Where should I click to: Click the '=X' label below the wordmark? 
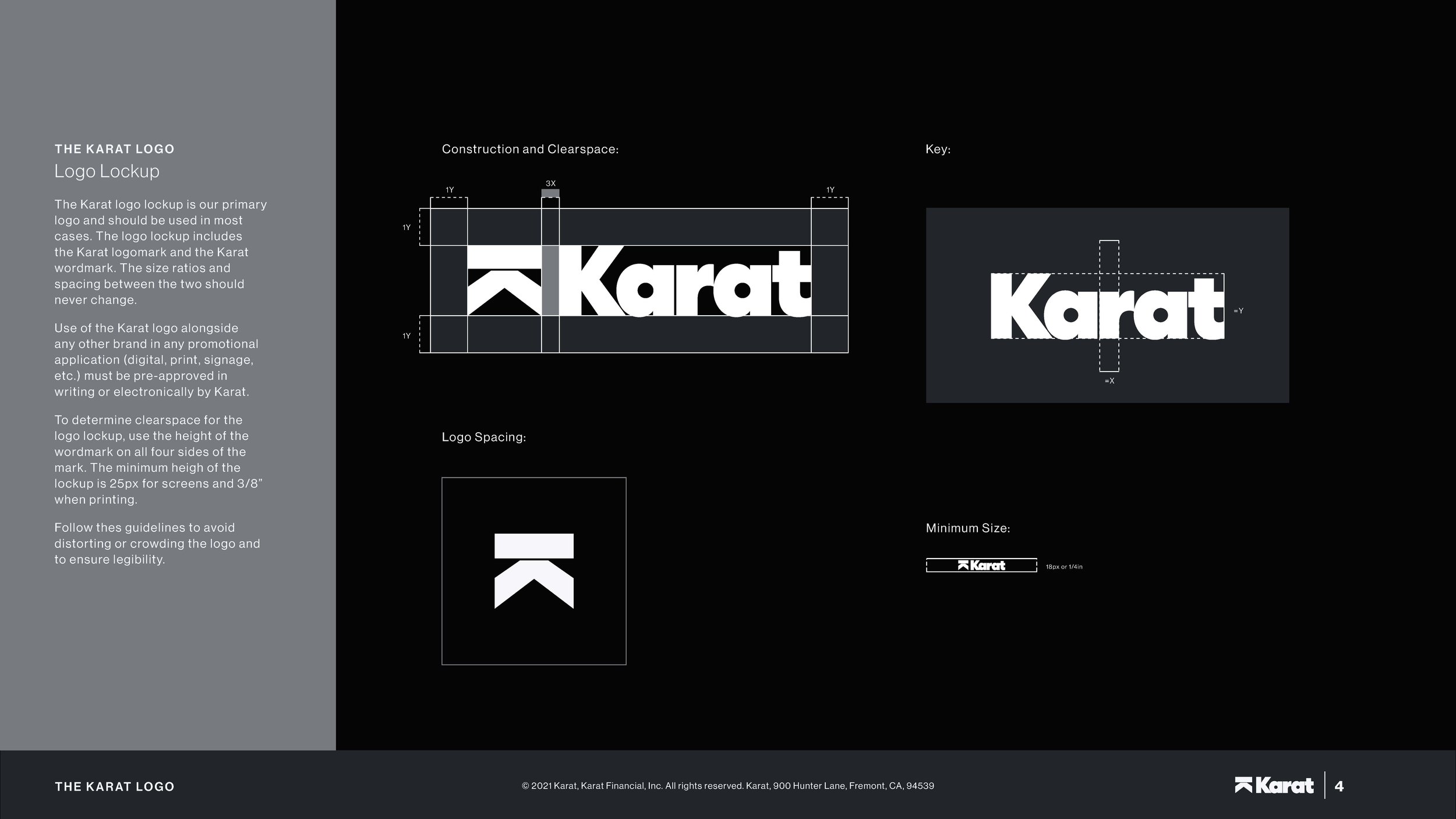[x=1109, y=381]
